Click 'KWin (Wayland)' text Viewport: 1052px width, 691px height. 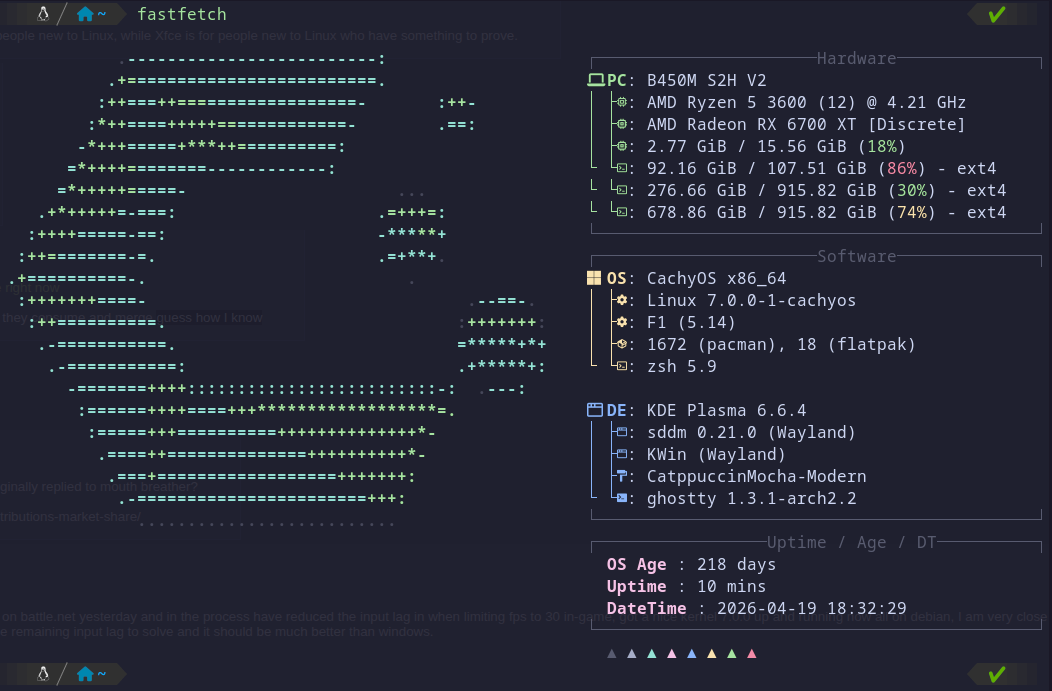tap(716, 454)
